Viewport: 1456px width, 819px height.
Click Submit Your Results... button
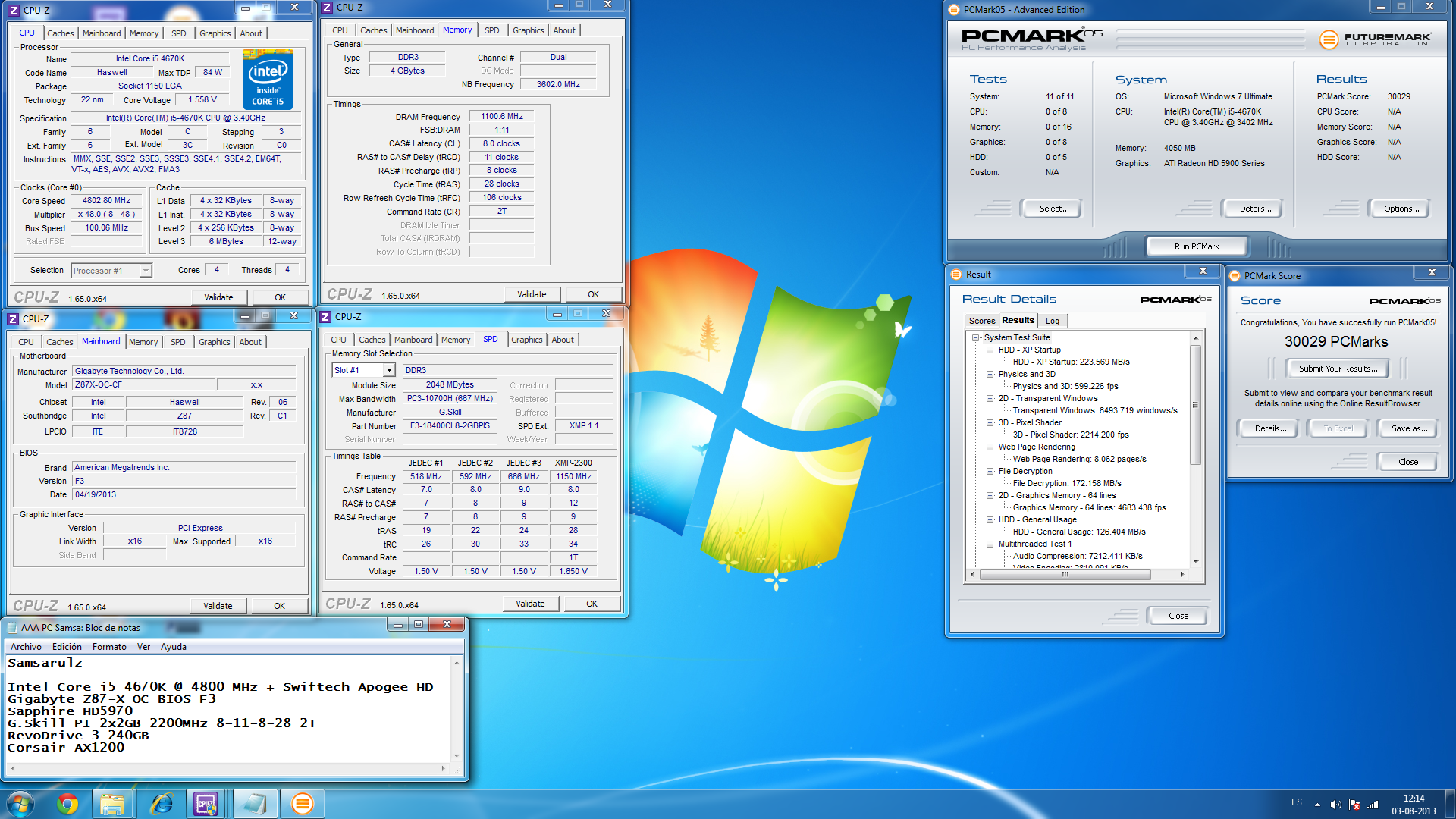click(x=1338, y=369)
